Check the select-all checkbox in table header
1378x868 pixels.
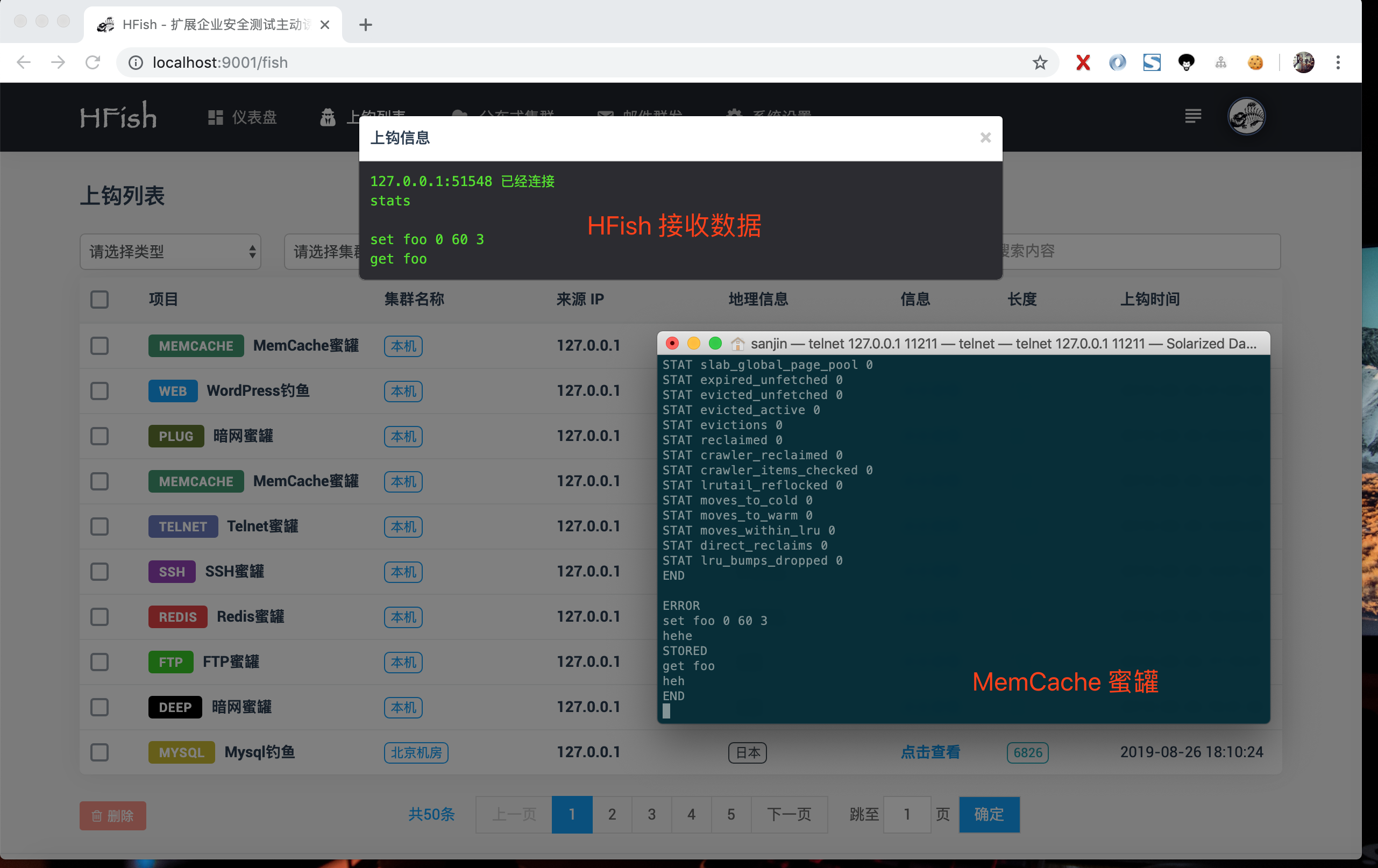(x=99, y=299)
